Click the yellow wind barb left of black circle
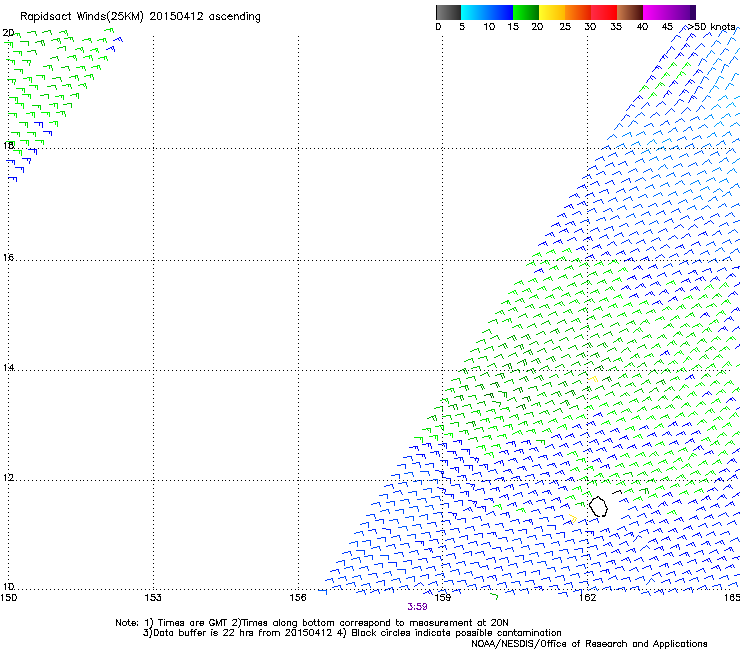Image resolution: width=740 pixels, height=650 pixels. (572, 518)
